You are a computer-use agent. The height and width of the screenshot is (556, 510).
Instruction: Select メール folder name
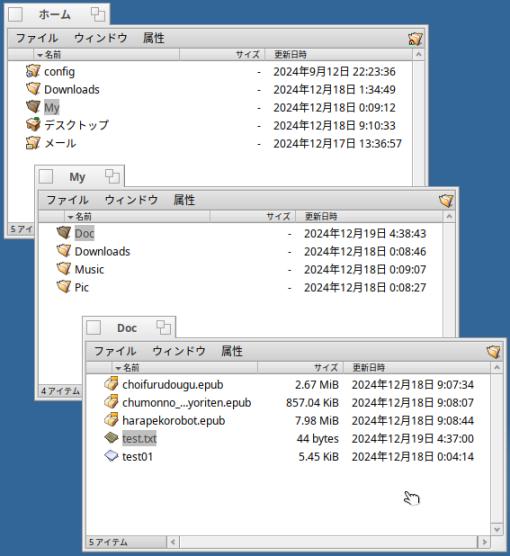coord(60,143)
